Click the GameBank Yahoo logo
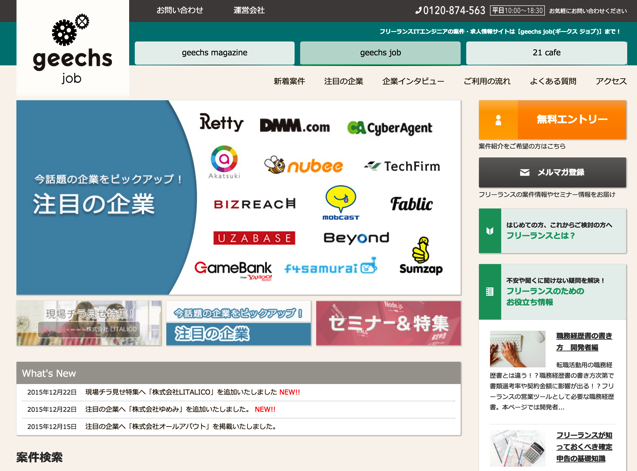This screenshot has width=637, height=471. tap(233, 270)
